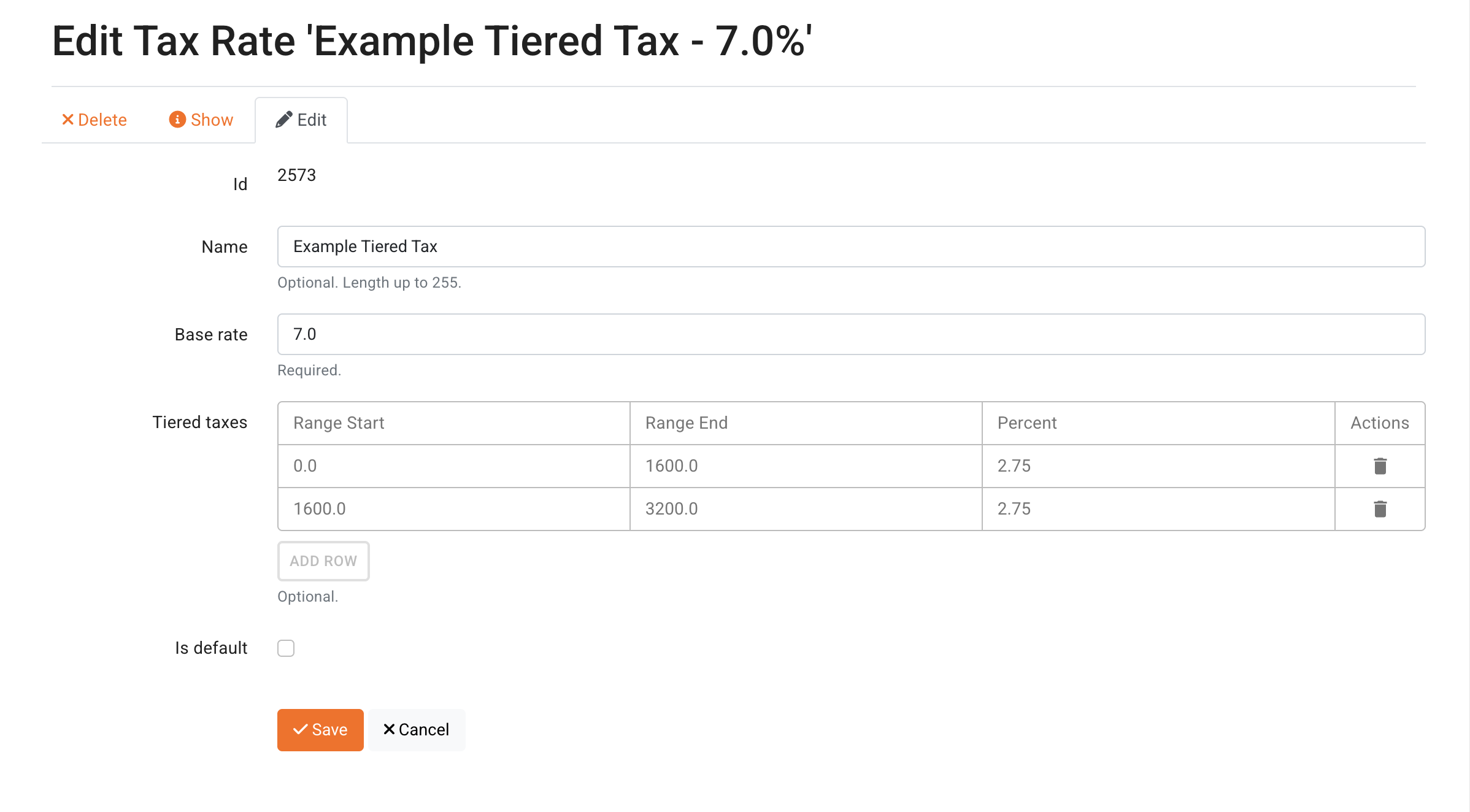Click the X icon beside Delete
The image size is (1470, 812).
pos(67,120)
